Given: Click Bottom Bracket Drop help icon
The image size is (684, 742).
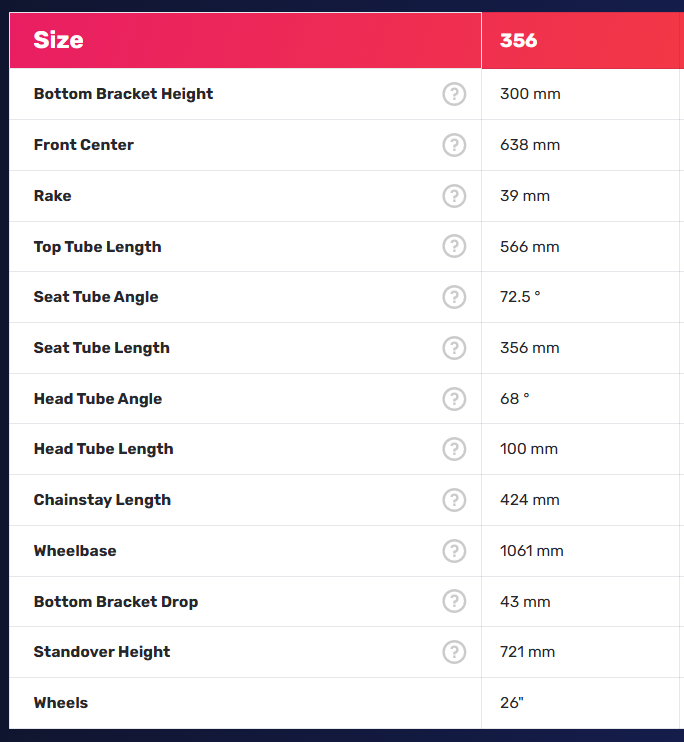Looking at the screenshot, I should [454, 601].
